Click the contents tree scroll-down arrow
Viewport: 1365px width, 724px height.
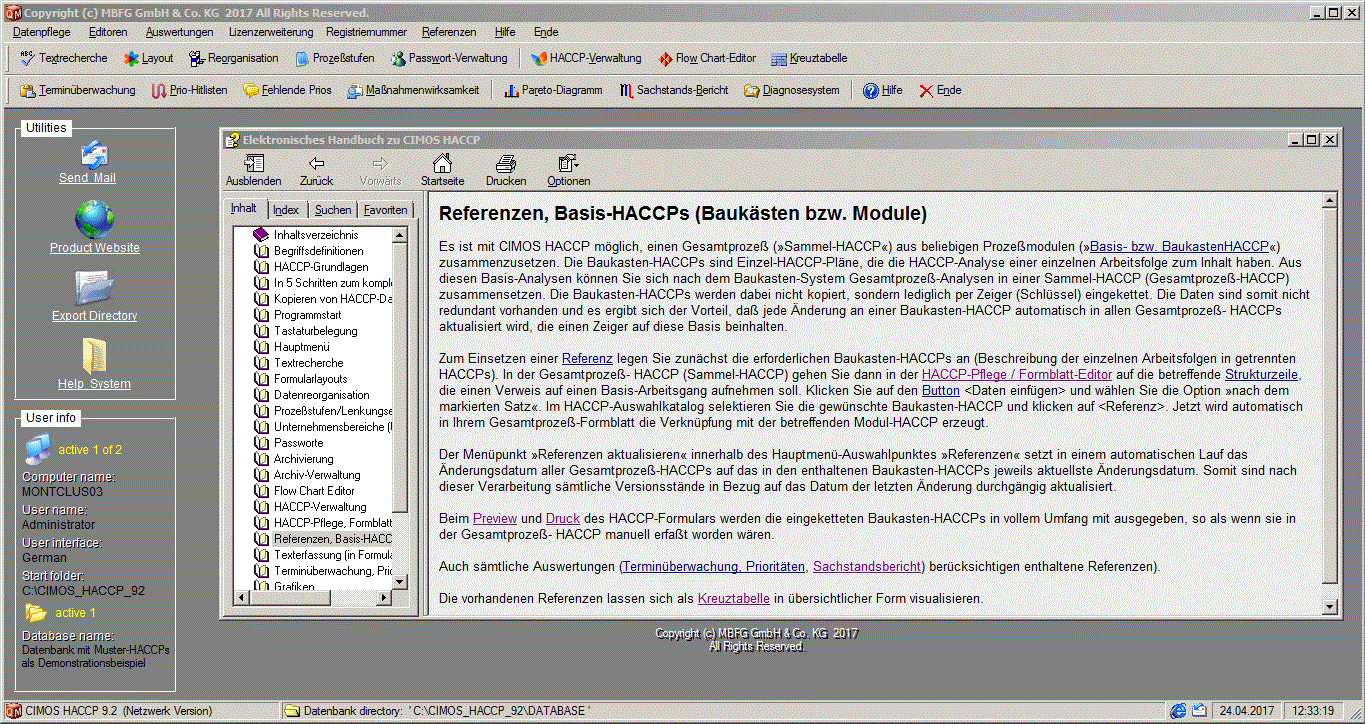click(x=400, y=581)
